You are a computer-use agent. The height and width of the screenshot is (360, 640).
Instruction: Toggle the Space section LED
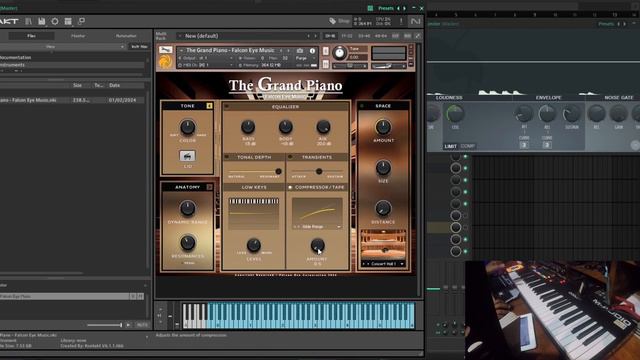pyautogui.click(x=362, y=106)
